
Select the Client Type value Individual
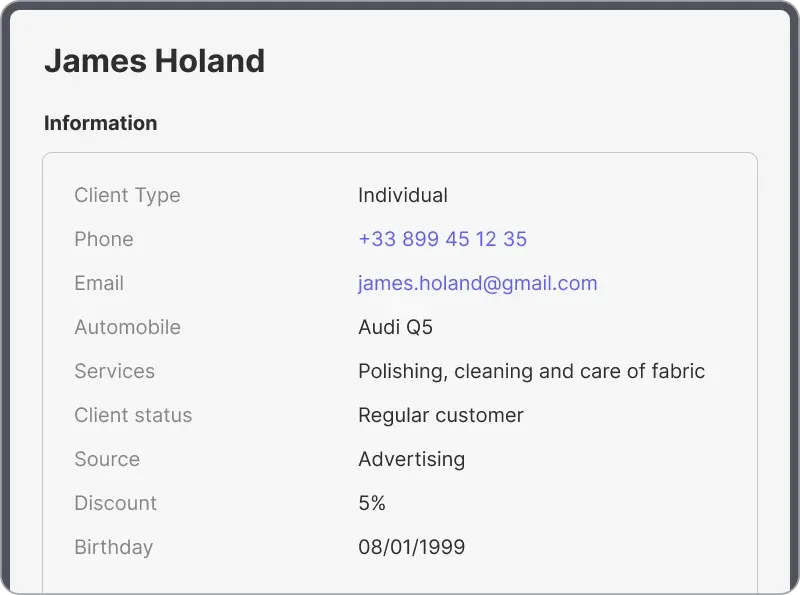[403, 195]
